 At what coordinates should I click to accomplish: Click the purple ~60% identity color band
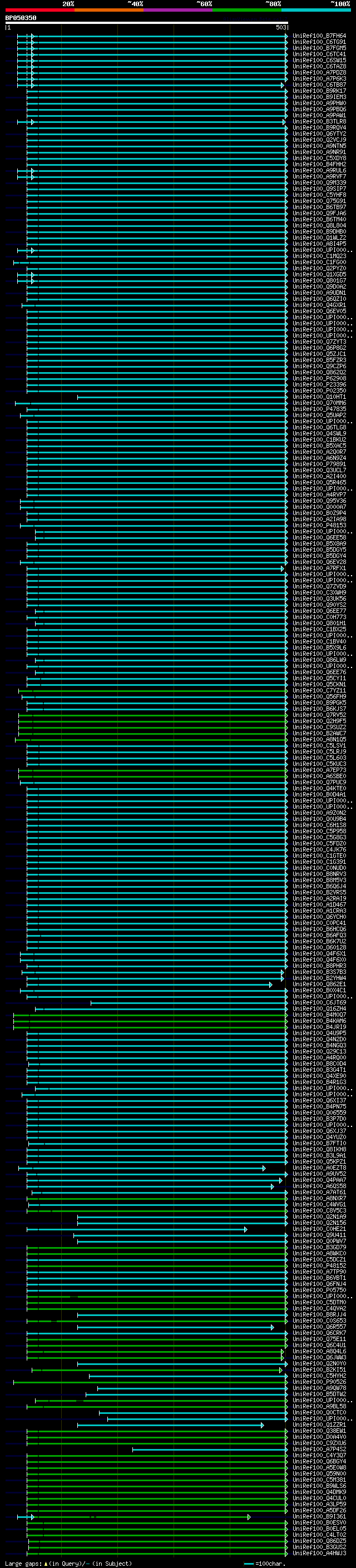pos(177,10)
